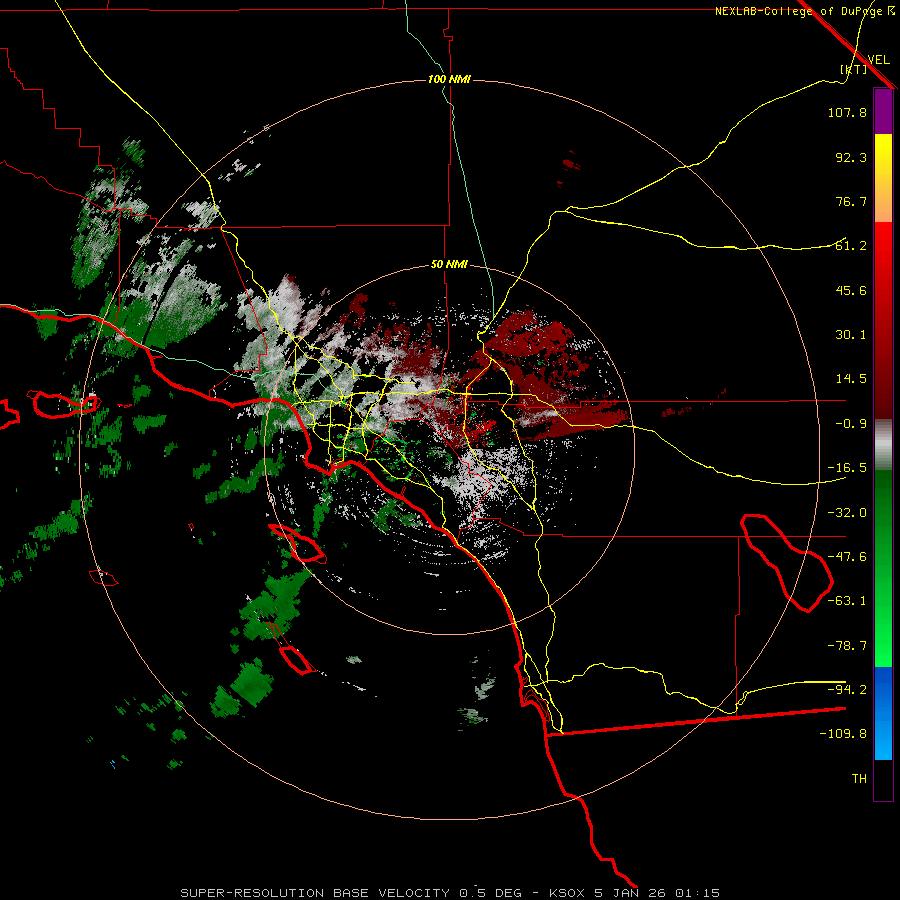
Task: Pick the black TH segment of the color bar
Action: [x=883, y=779]
